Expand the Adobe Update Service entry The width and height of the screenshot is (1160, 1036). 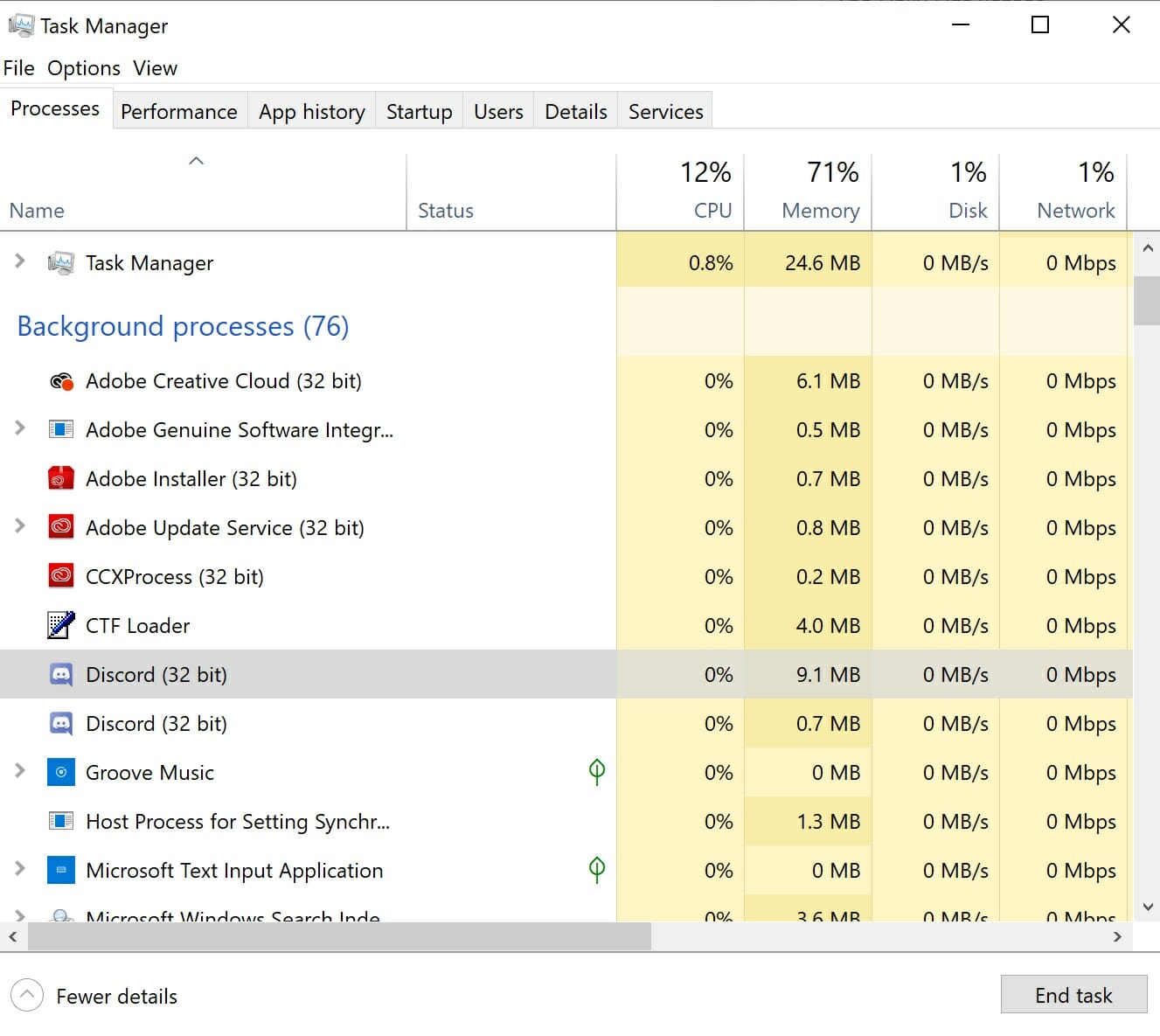(19, 527)
